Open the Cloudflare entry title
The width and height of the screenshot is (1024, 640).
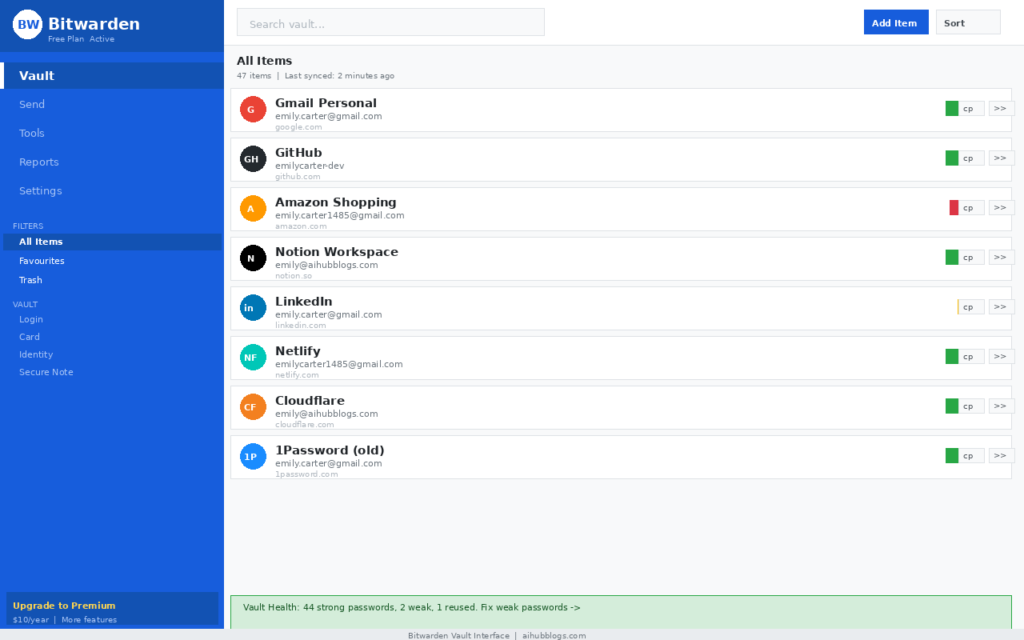click(310, 400)
